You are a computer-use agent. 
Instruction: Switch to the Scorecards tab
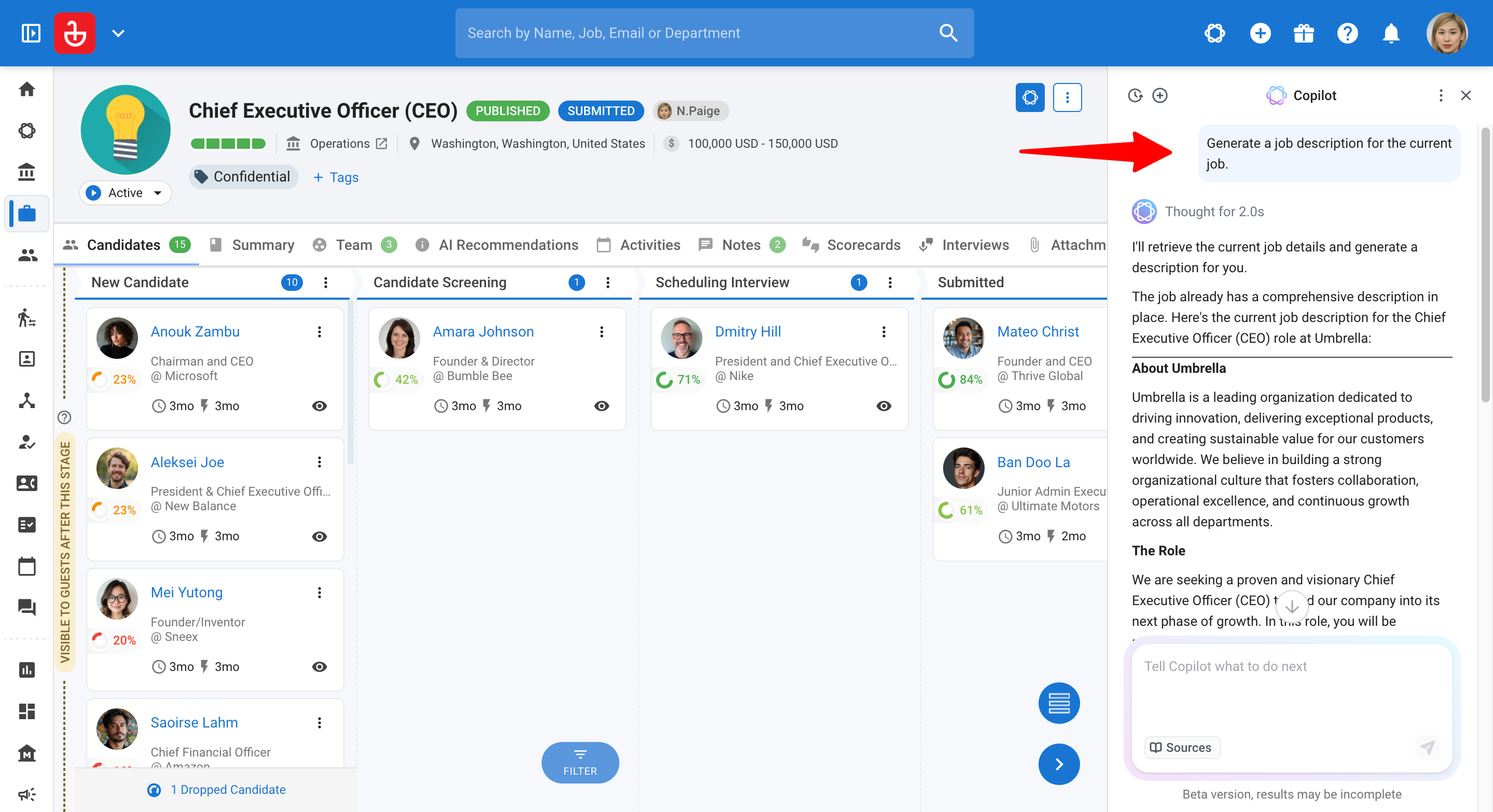point(851,245)
